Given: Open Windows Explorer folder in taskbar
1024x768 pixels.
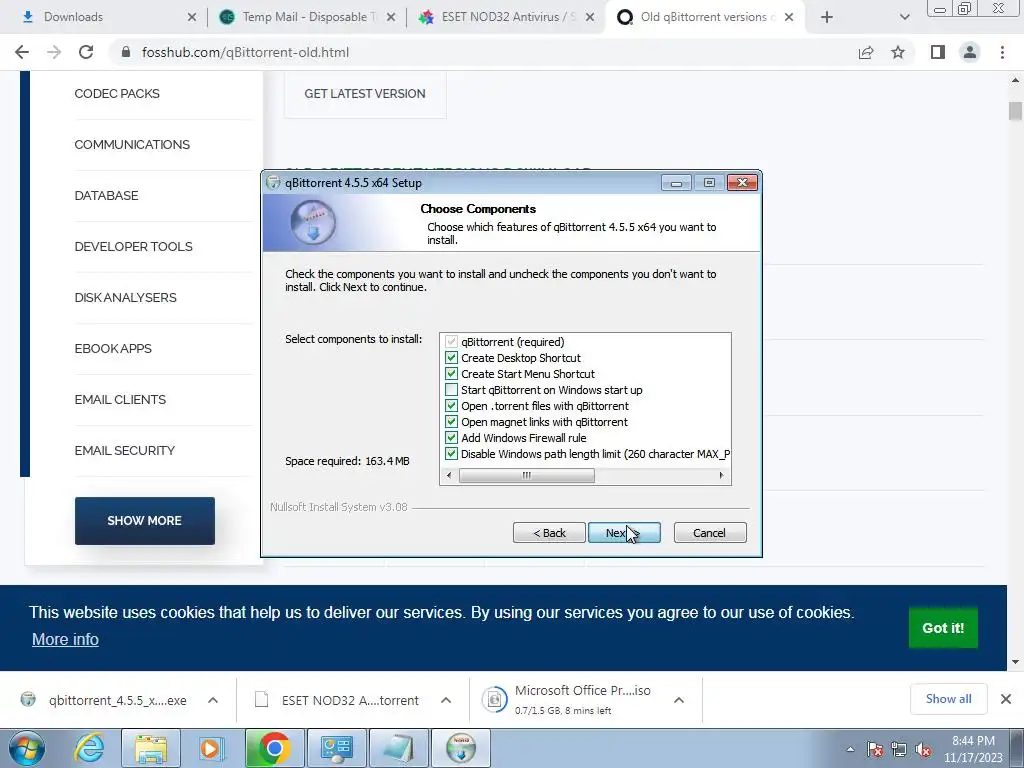Looking at the screenshot, I should 151,748.
